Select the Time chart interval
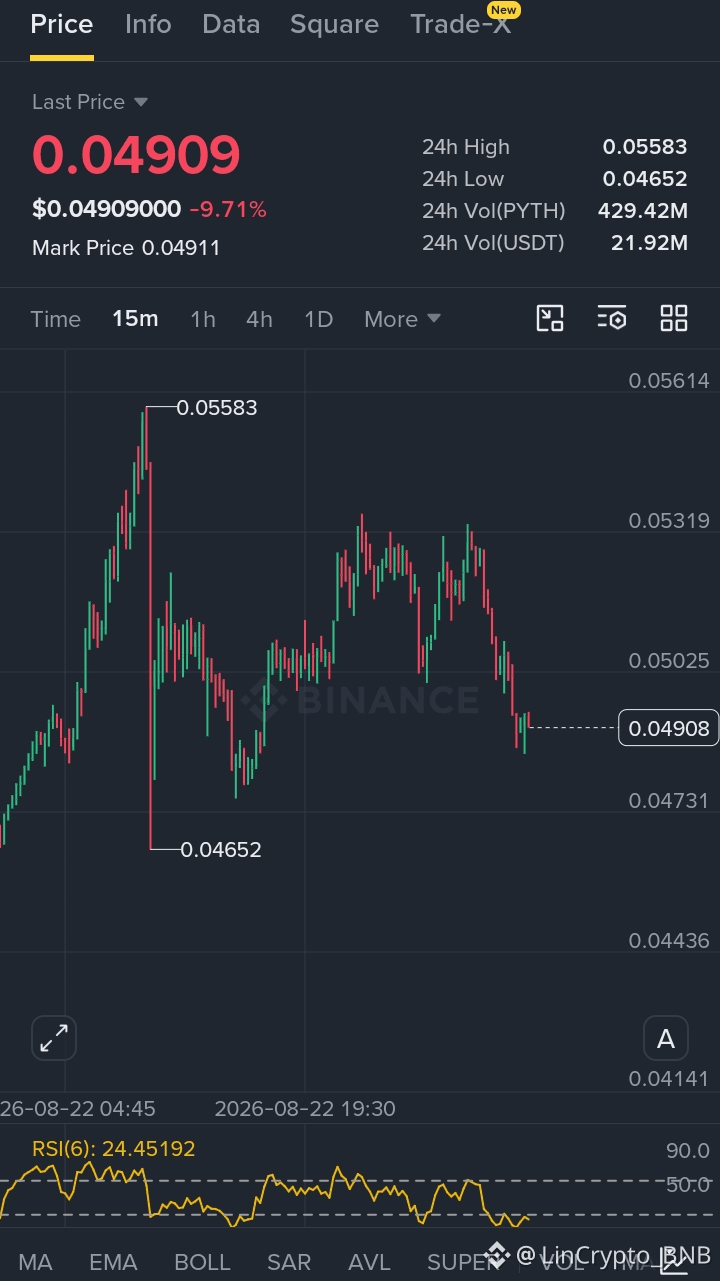The height and width of the screenshot is (1281, 720). coord(55,319)
